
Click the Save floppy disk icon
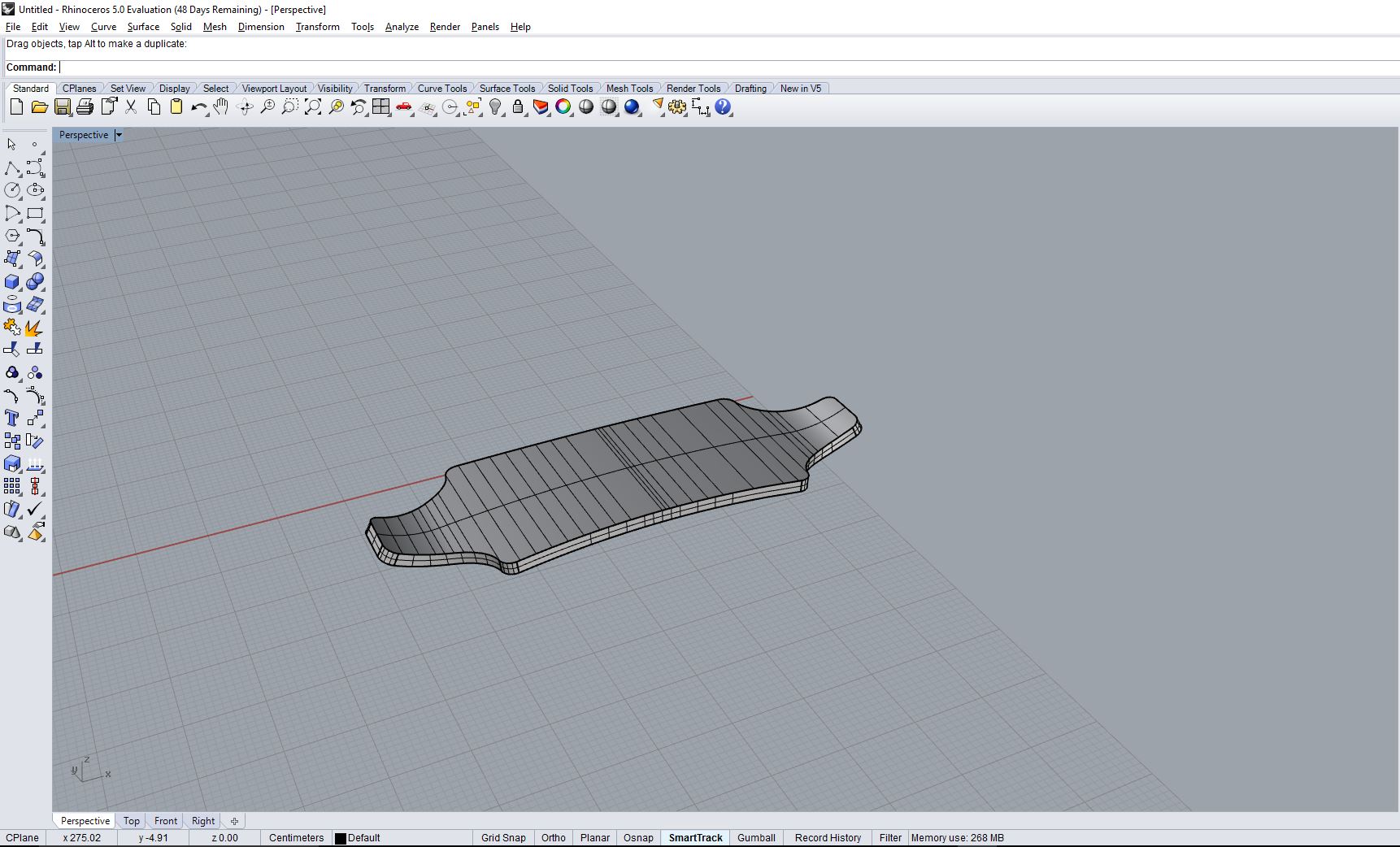[x=62, y=106]
